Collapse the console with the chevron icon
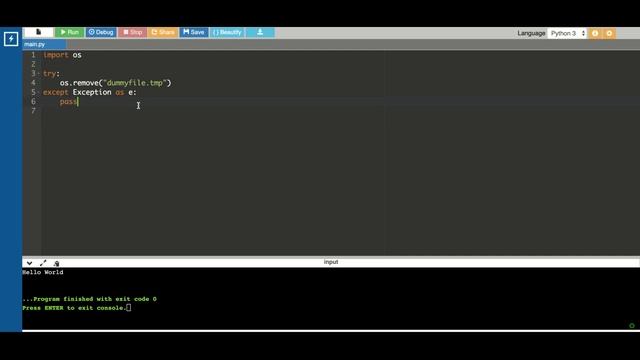Viewport: 640px width, 360px height. [x=29, y=263]
